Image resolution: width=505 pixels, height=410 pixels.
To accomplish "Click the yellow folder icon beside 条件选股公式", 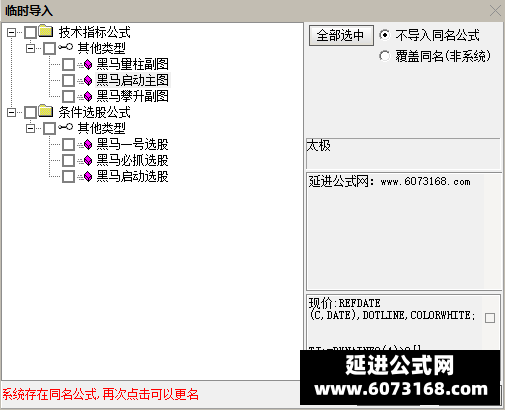I will [46, 111].
